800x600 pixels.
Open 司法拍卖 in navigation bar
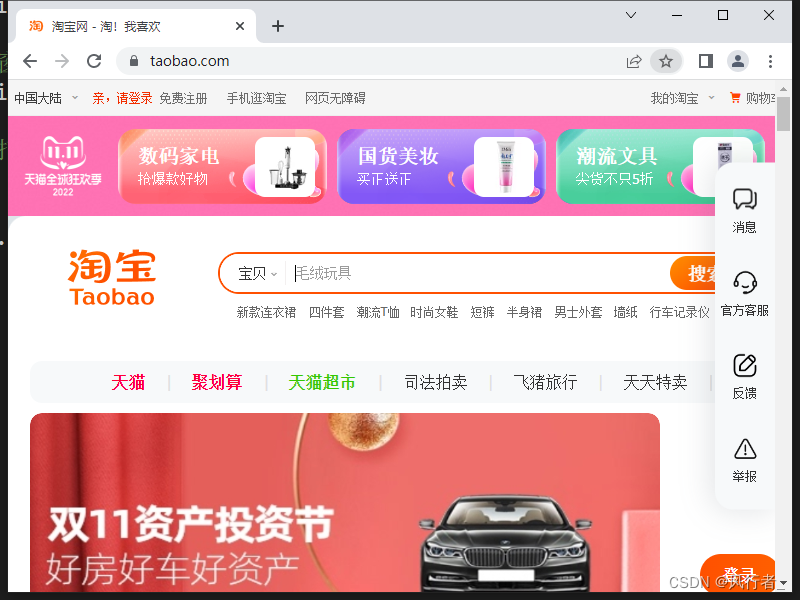(x=436, y=382)
